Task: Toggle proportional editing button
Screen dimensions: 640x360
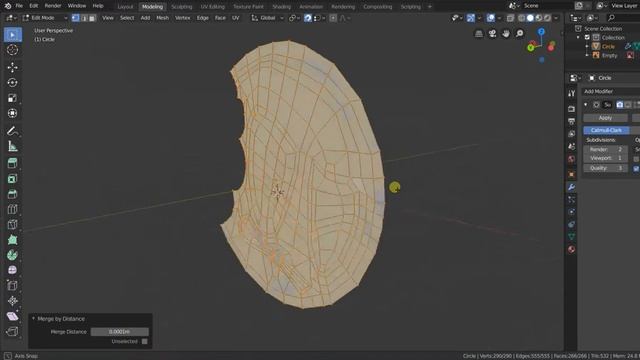Action: pos(333,18)
